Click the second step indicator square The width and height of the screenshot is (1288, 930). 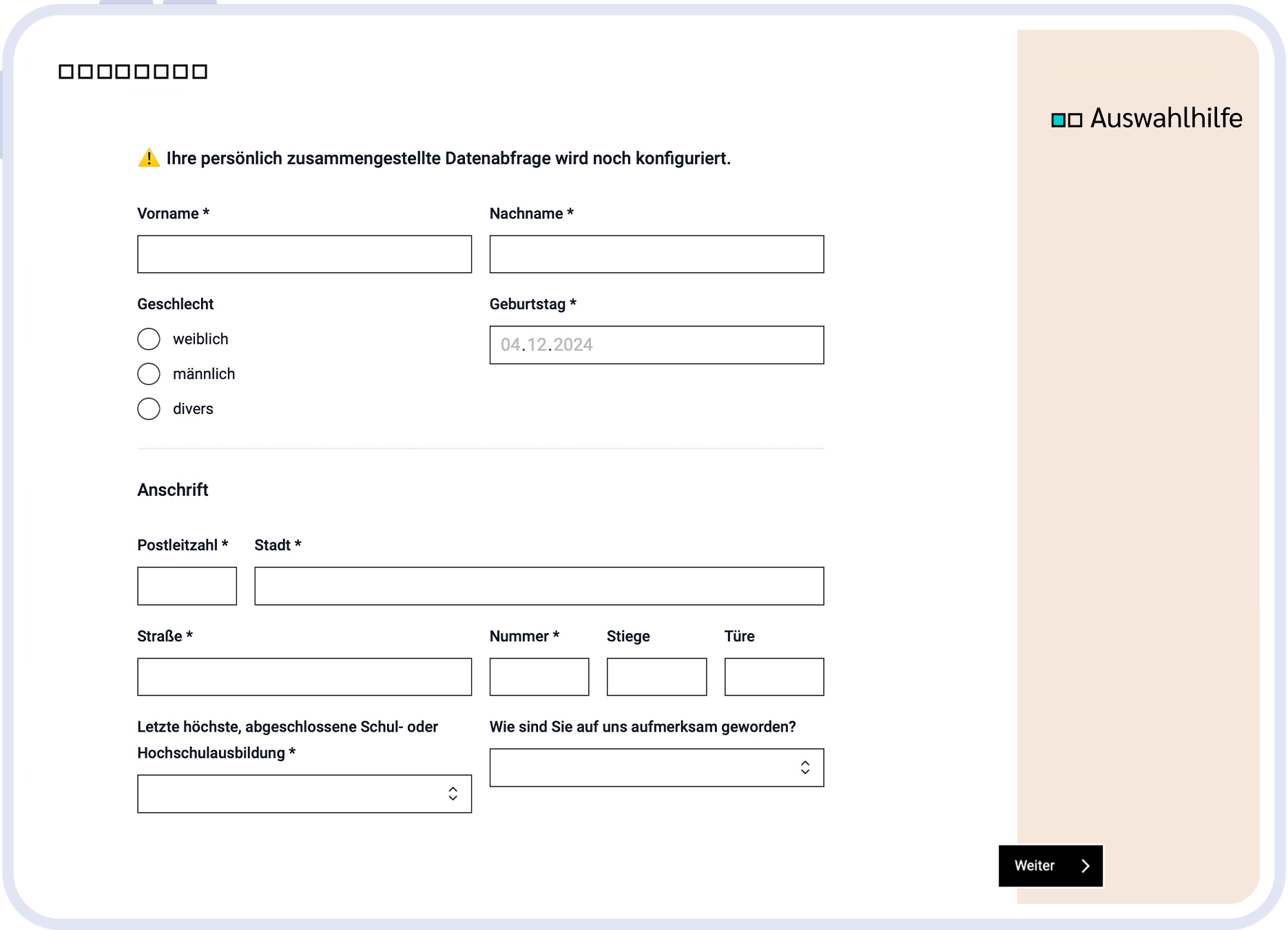86,70
